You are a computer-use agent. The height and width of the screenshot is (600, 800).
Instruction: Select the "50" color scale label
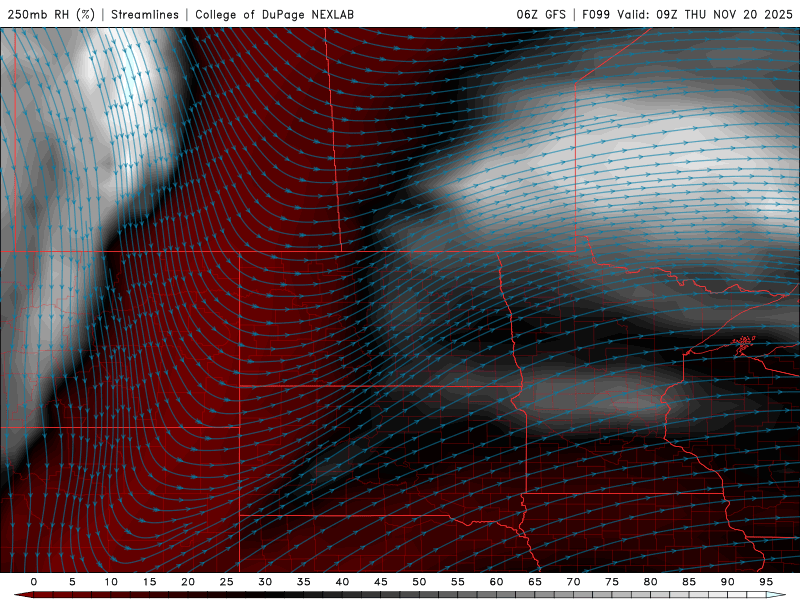coord(419,582)
